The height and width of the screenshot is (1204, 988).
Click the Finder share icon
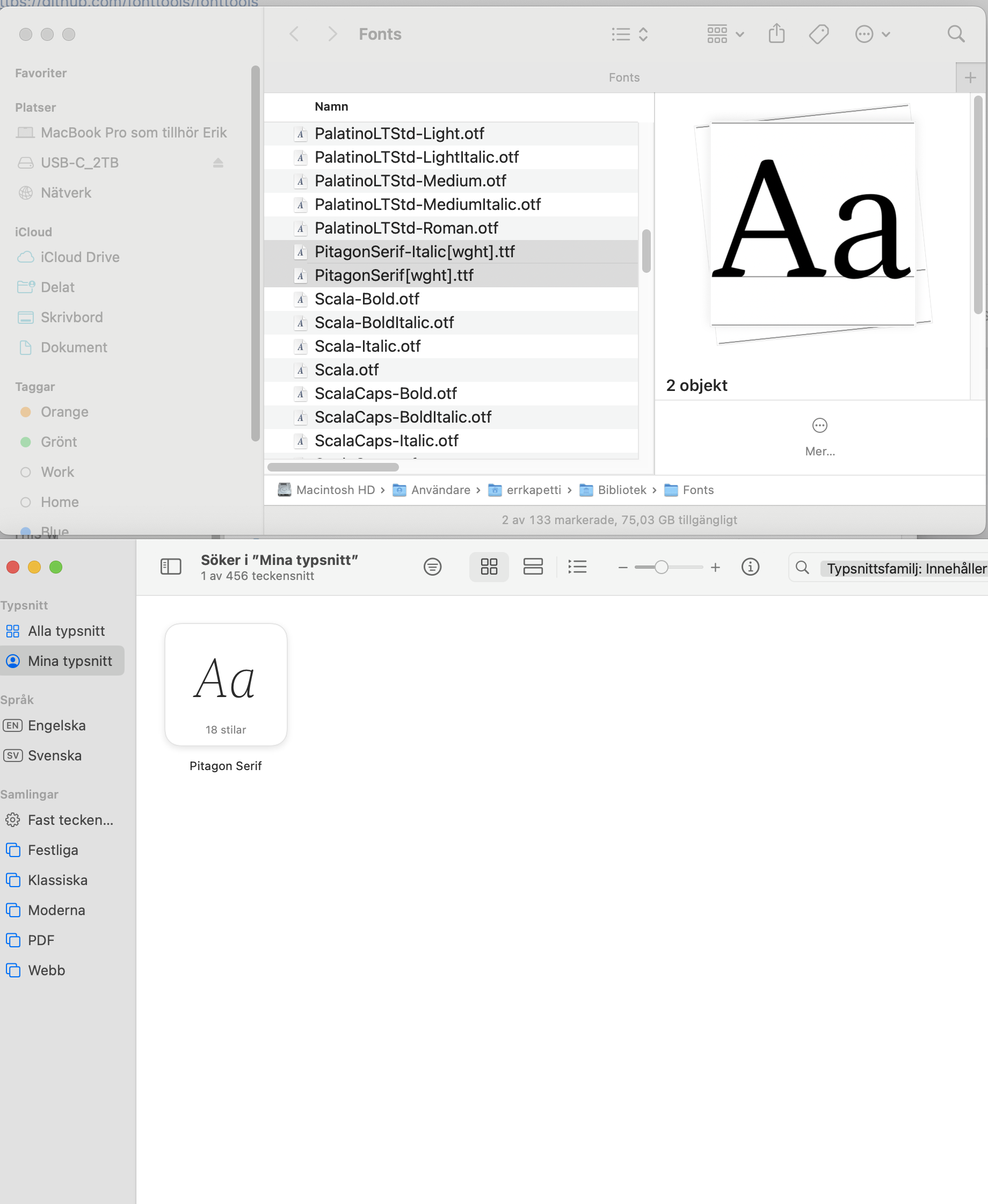tap(776, 34)
